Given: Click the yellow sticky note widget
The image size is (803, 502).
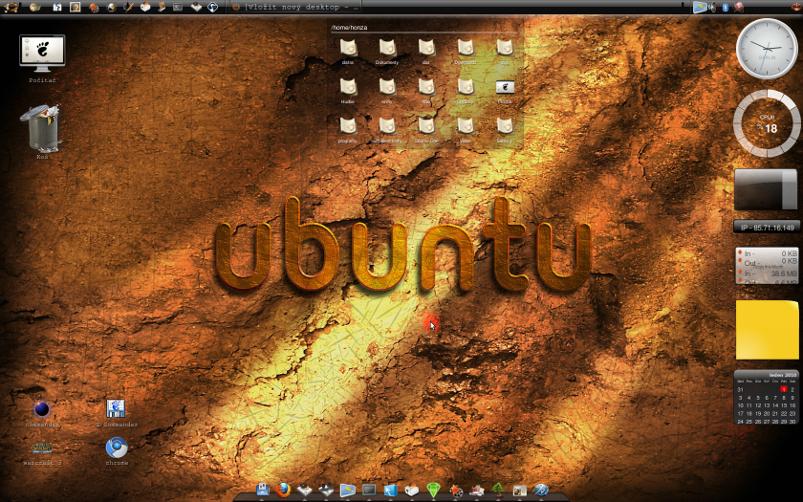Looking at the screenshot, I should (x=767, y=329).
